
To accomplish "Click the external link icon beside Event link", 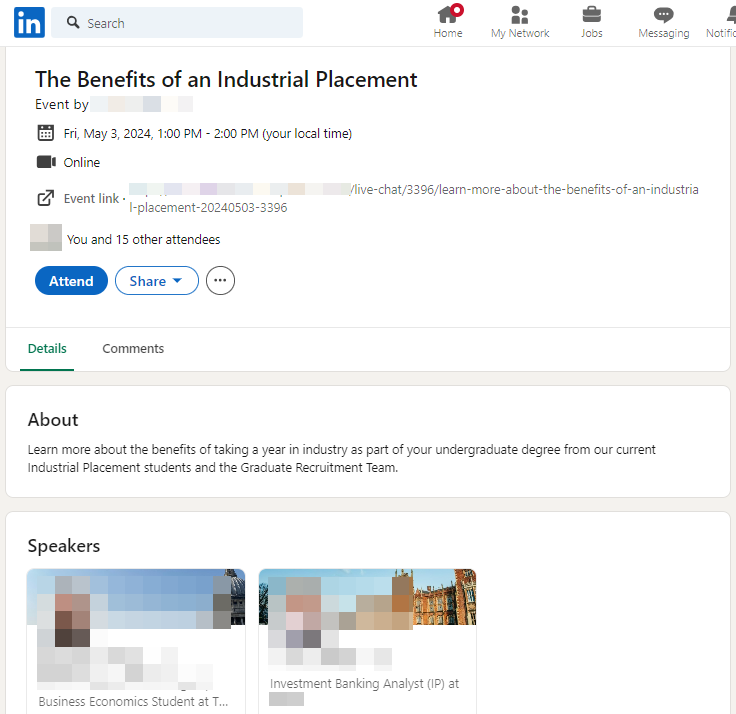I will [x=46, y=198].
